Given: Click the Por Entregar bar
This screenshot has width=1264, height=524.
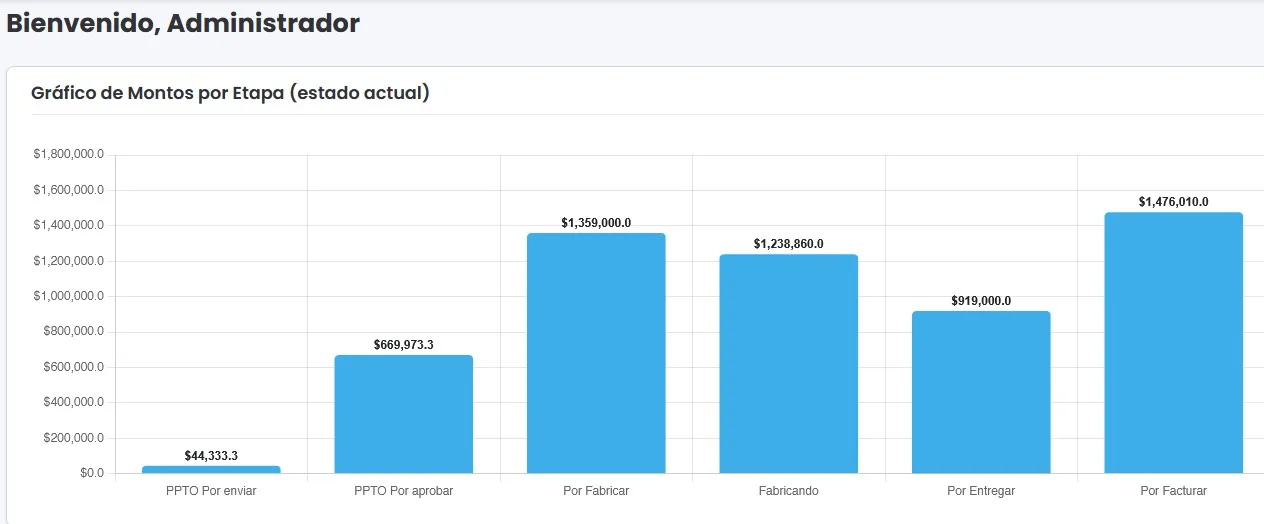Looking at the screenshot, I should coord(981,392).
